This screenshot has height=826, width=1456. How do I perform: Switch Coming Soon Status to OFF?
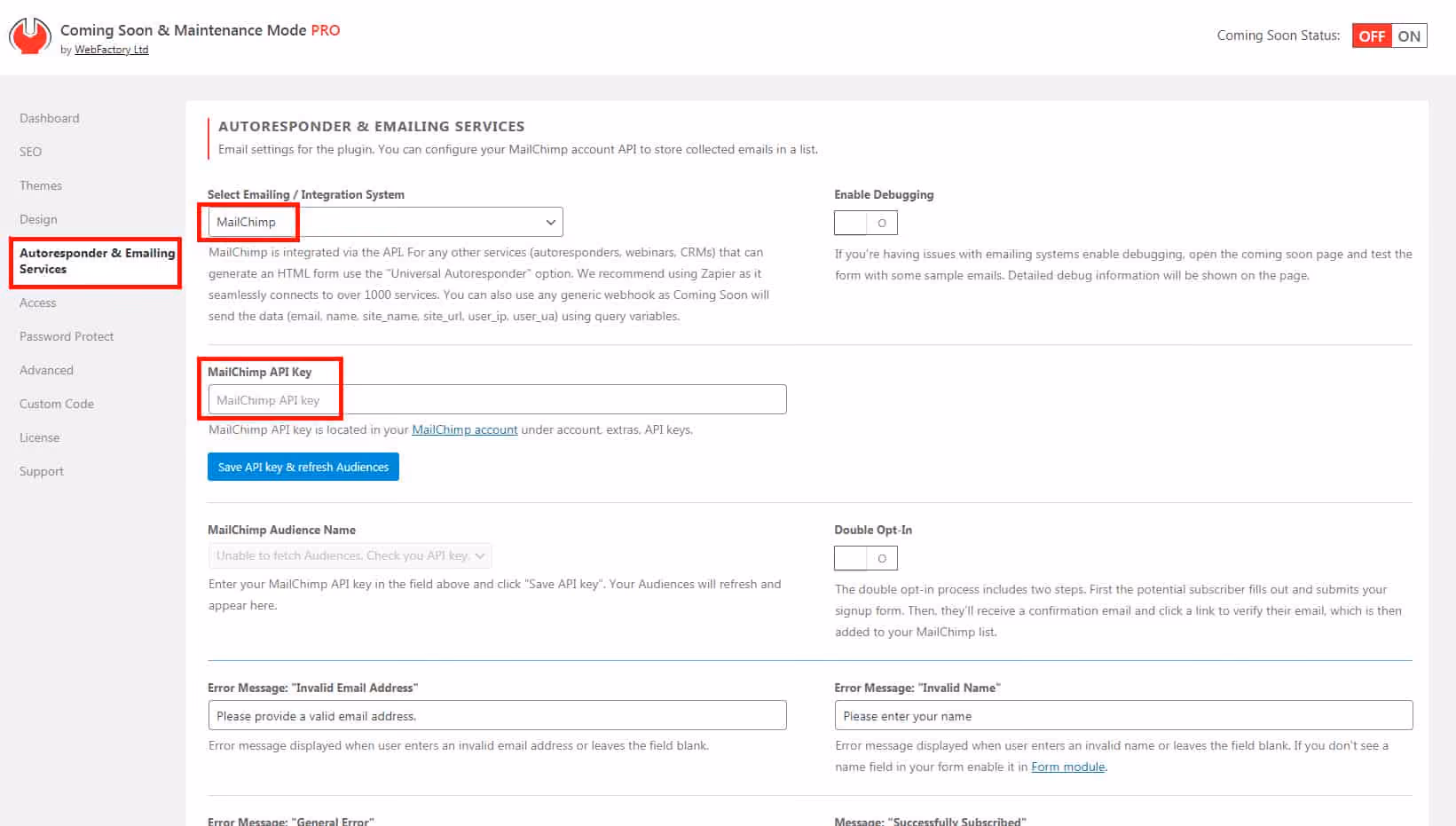(1371, 36)
